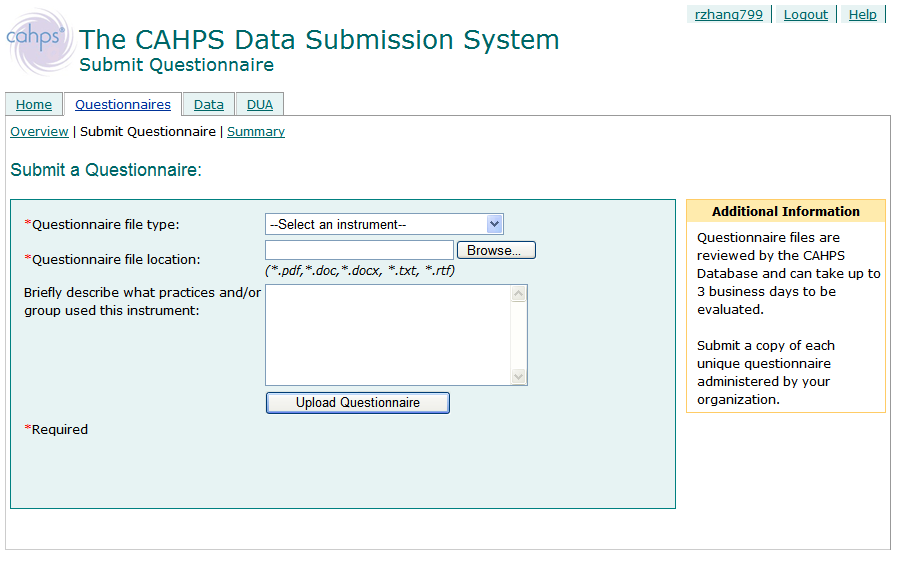
Task: Navigate to the Overview sub-page link
Action: click(39, 131)
